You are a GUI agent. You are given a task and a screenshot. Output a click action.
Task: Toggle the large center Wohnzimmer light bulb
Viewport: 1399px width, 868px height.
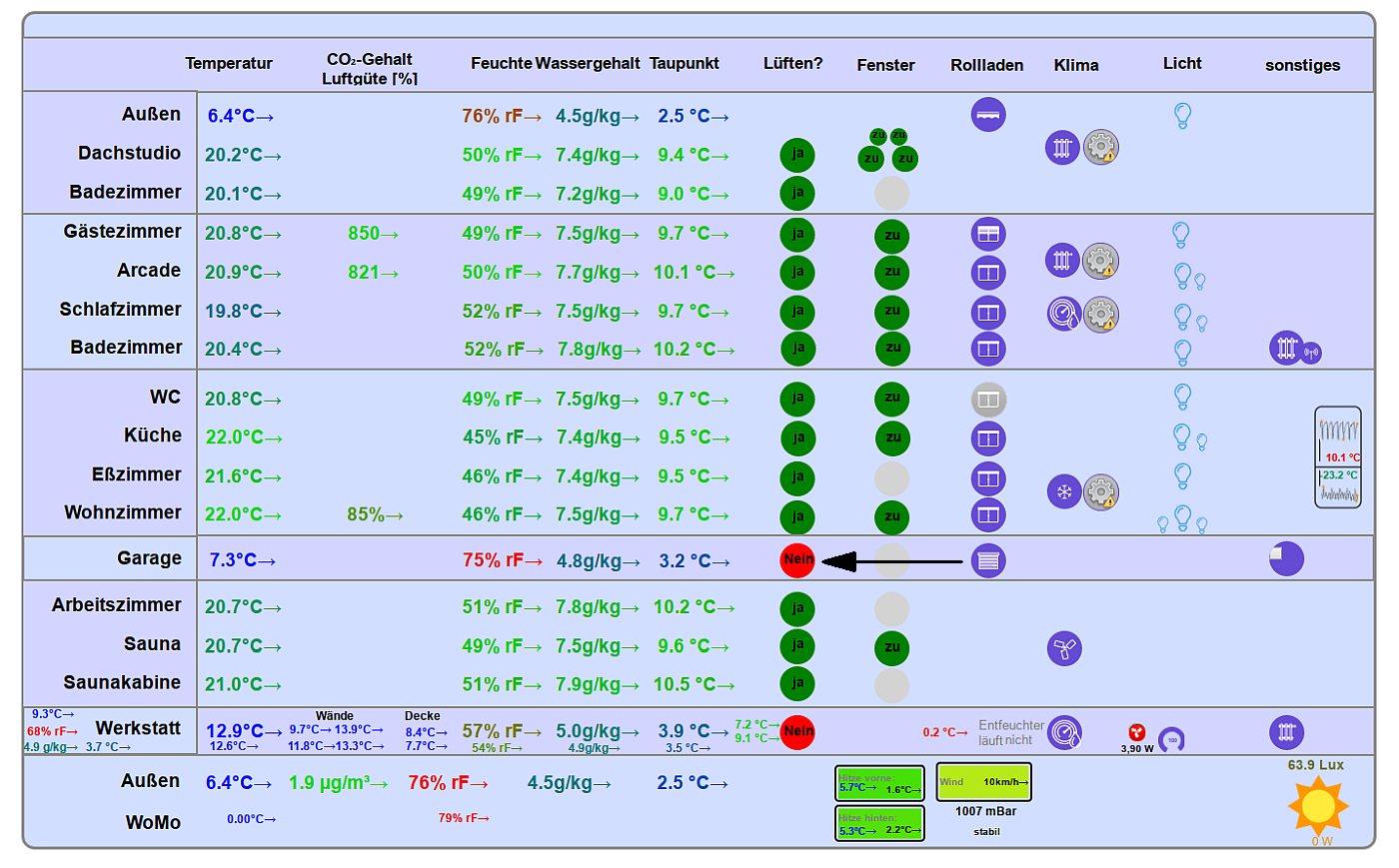click(x=1183, y=517)
